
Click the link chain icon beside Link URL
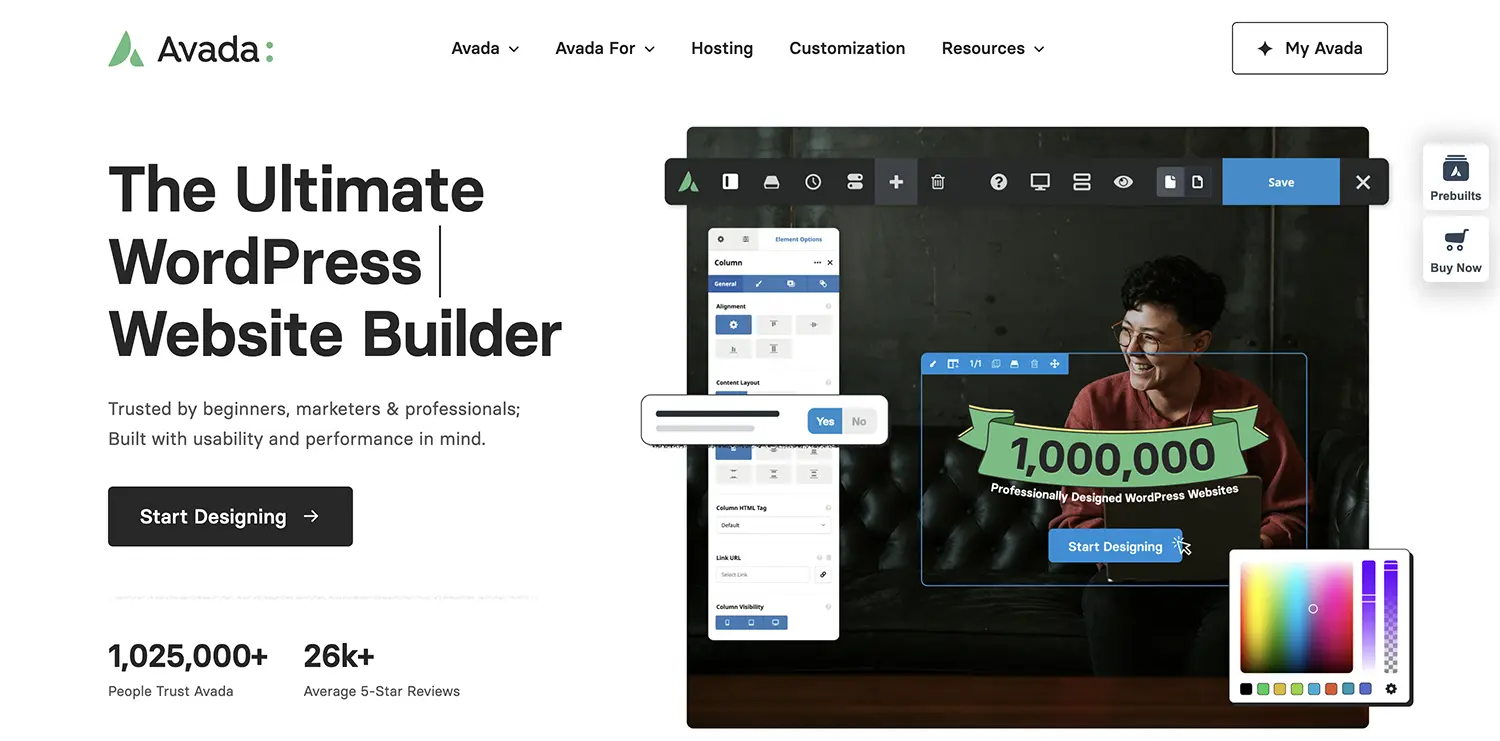click(823, 574)
